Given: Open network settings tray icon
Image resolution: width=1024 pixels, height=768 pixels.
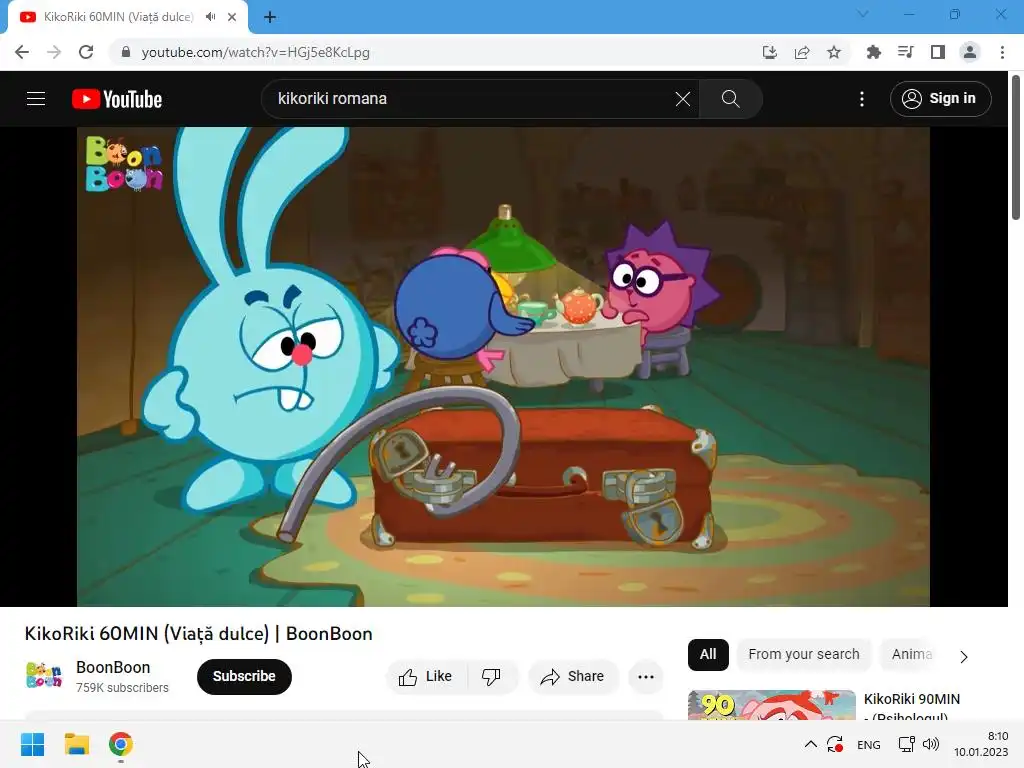Looking at the screenshot, I should tap(906, 744).
